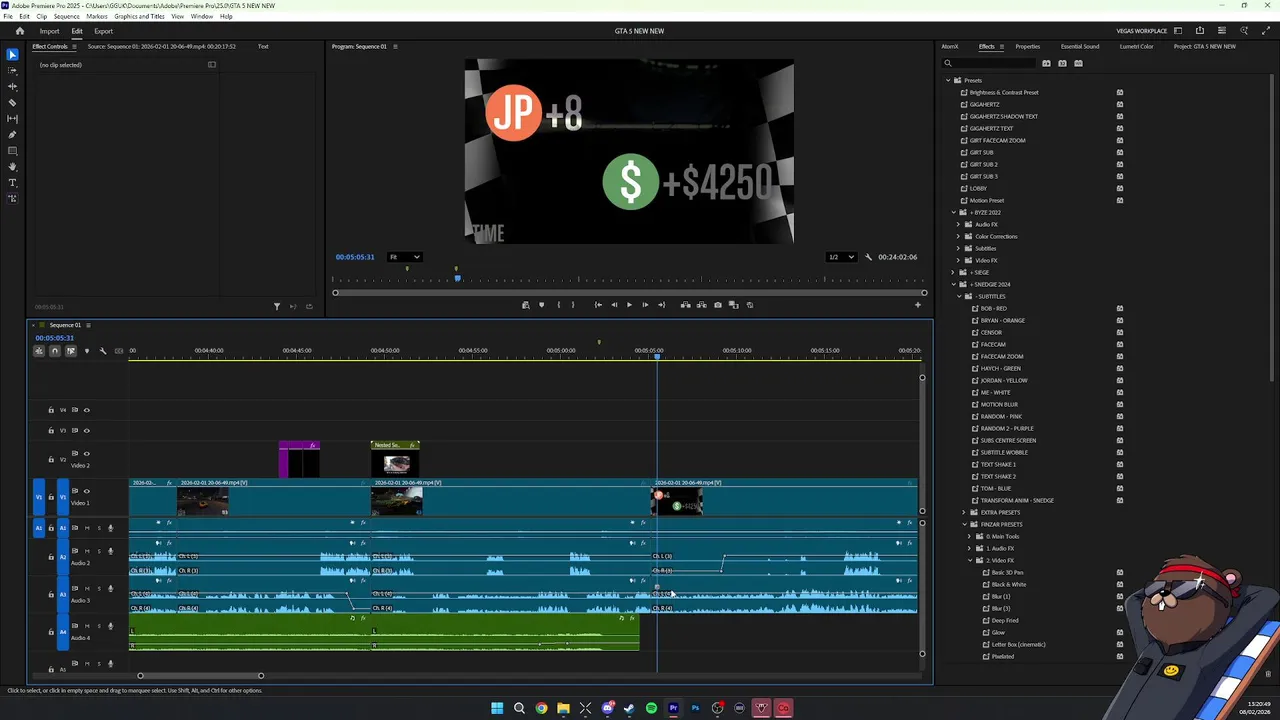Select the GIRT FACECAM ZOOM preset

(x=997, y=140)
